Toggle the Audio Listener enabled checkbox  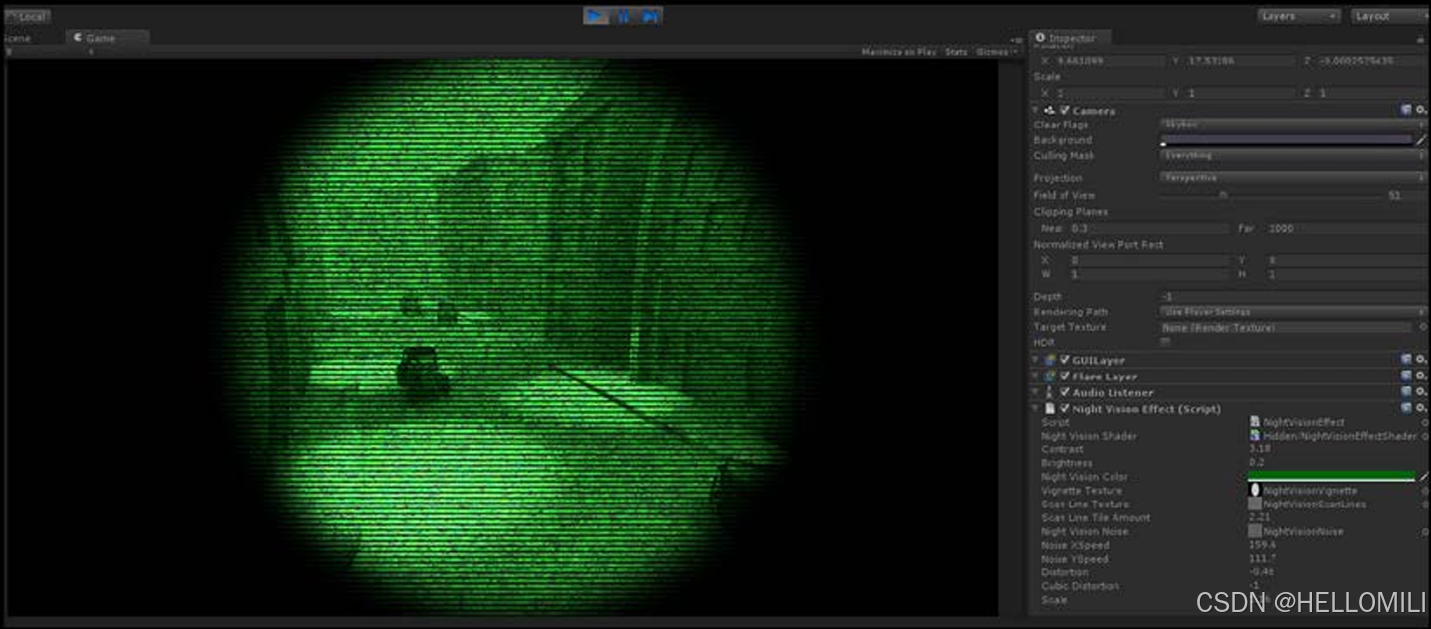[x=1065, y=392]
